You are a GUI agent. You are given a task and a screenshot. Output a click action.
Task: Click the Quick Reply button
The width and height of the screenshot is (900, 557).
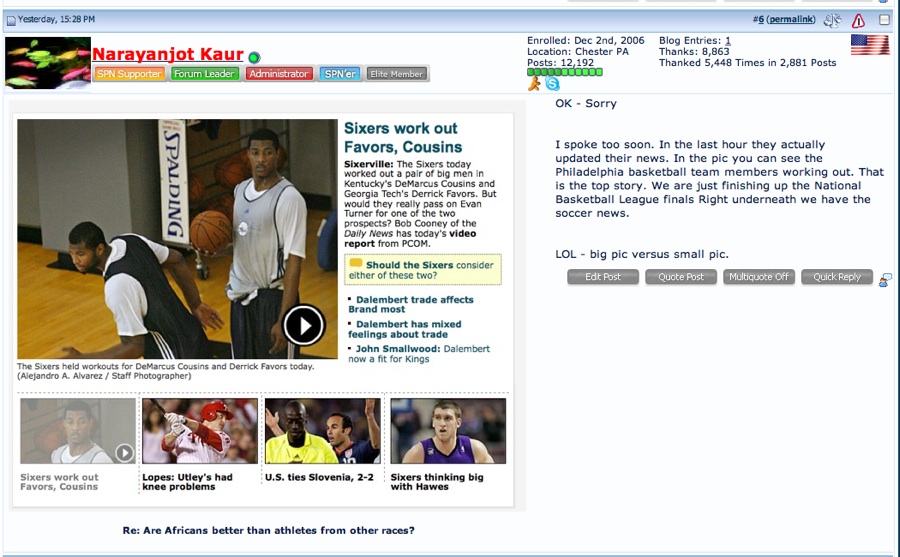pyautogui.click(x=837, y=277)
